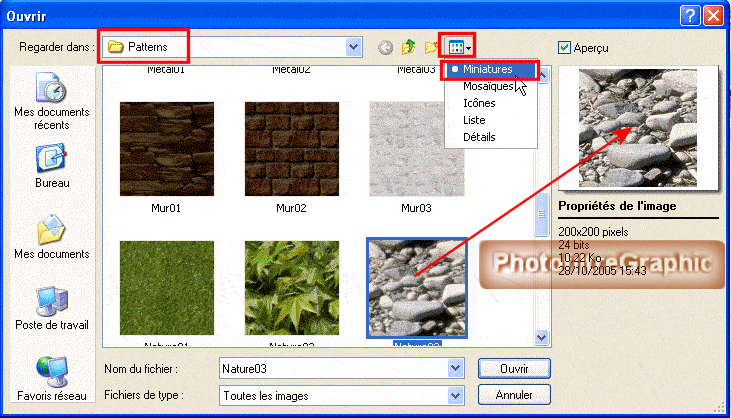Click the Help question mark button

click(x=689, y=15)
